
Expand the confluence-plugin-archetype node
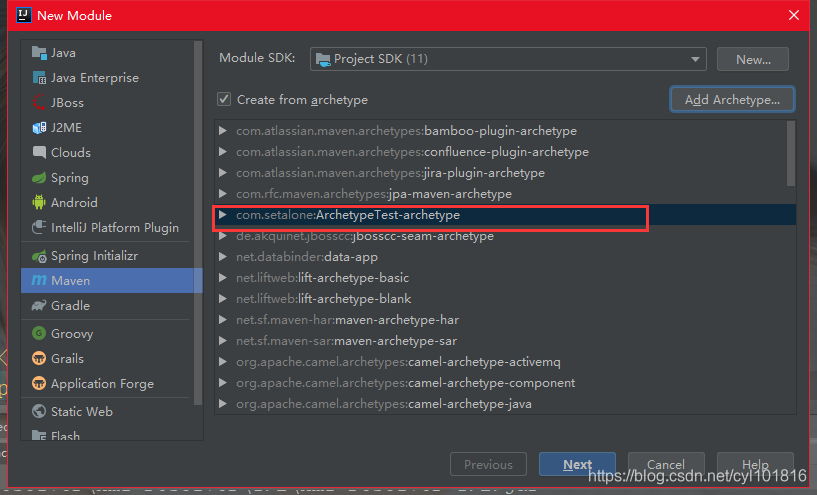[223, 152]
